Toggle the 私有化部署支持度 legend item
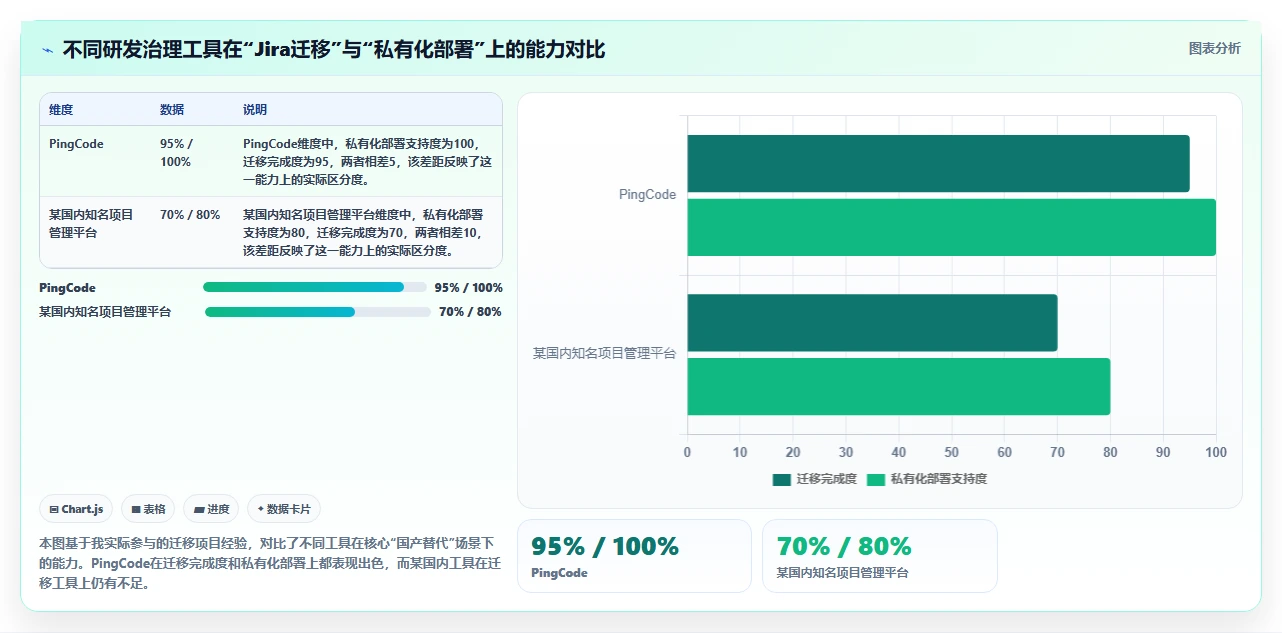 pos(927,479)
